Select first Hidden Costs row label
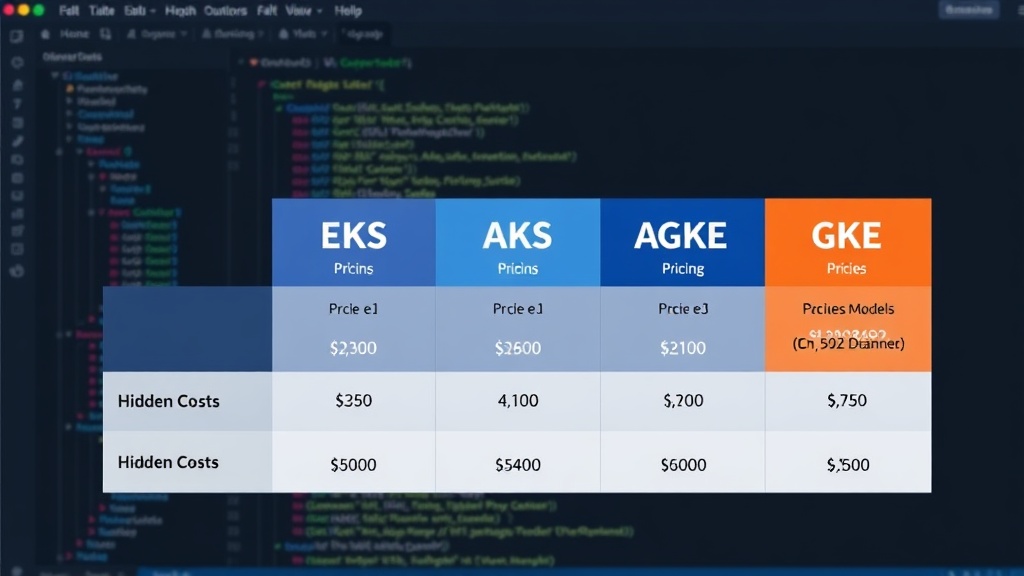The height and width of the screenshot is (576, 1024). click(168, 401)
